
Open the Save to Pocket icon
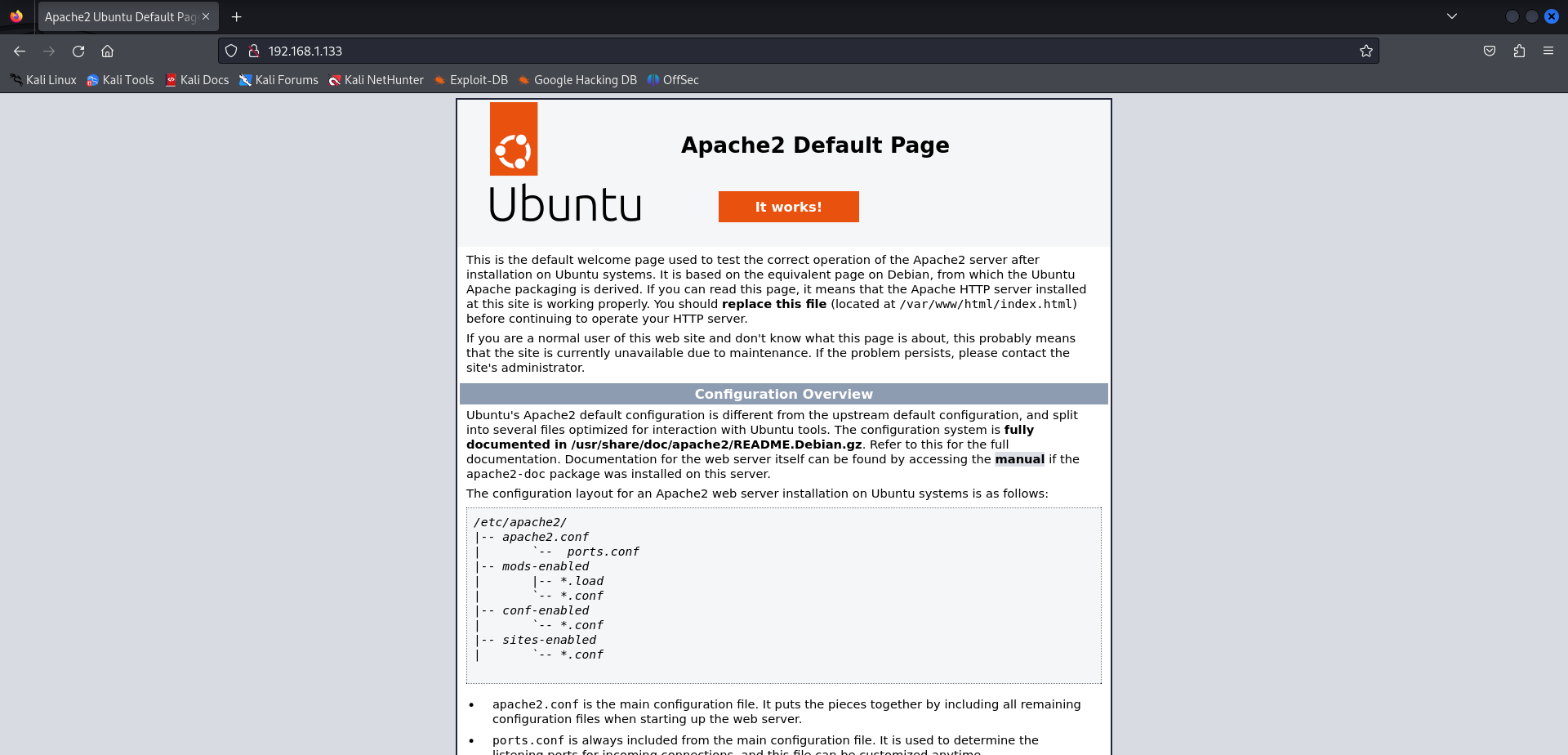click(x=1490, y=51)
